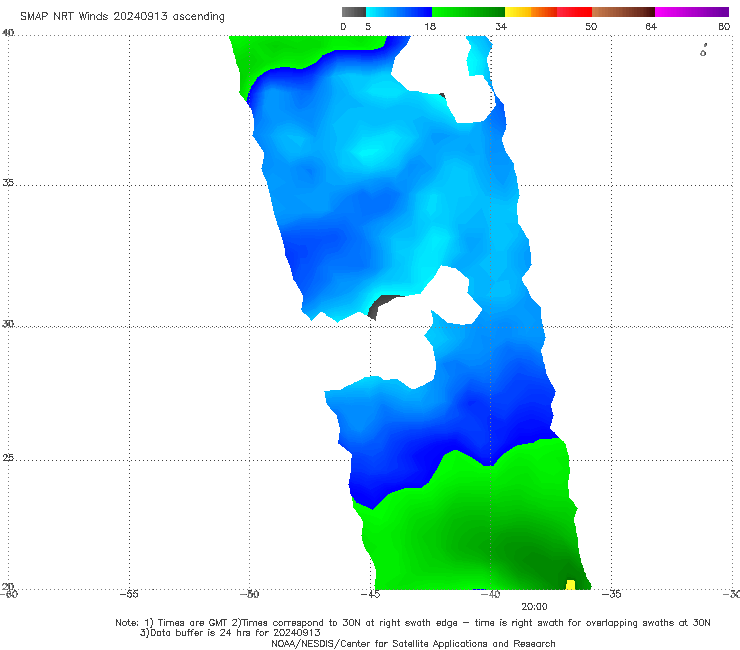Image resolution: width=740 pixels, height=650 pixels.
Task: Click the color bar label '64'
Action: coord(651,26)
